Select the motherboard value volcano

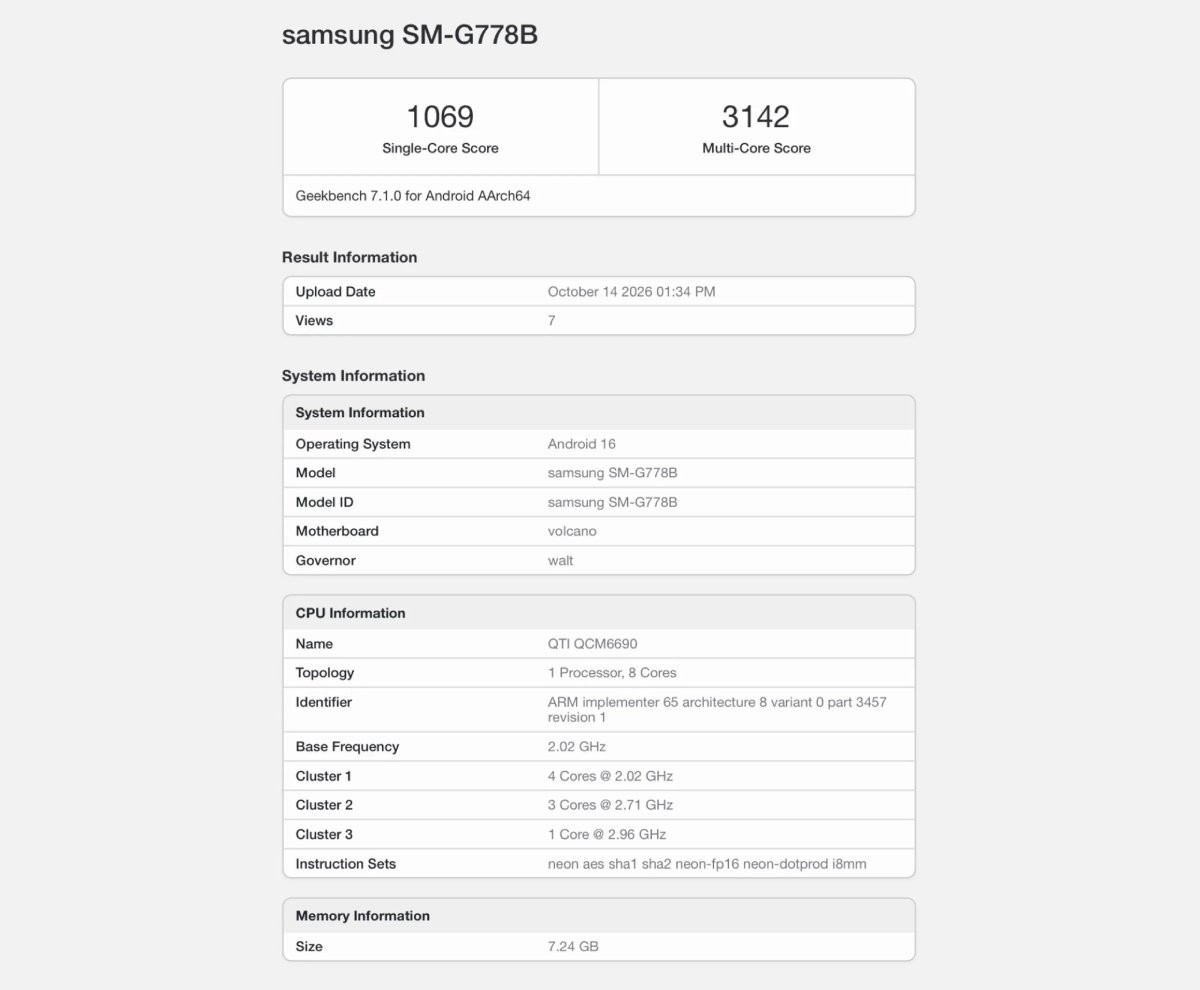point(572,531)
